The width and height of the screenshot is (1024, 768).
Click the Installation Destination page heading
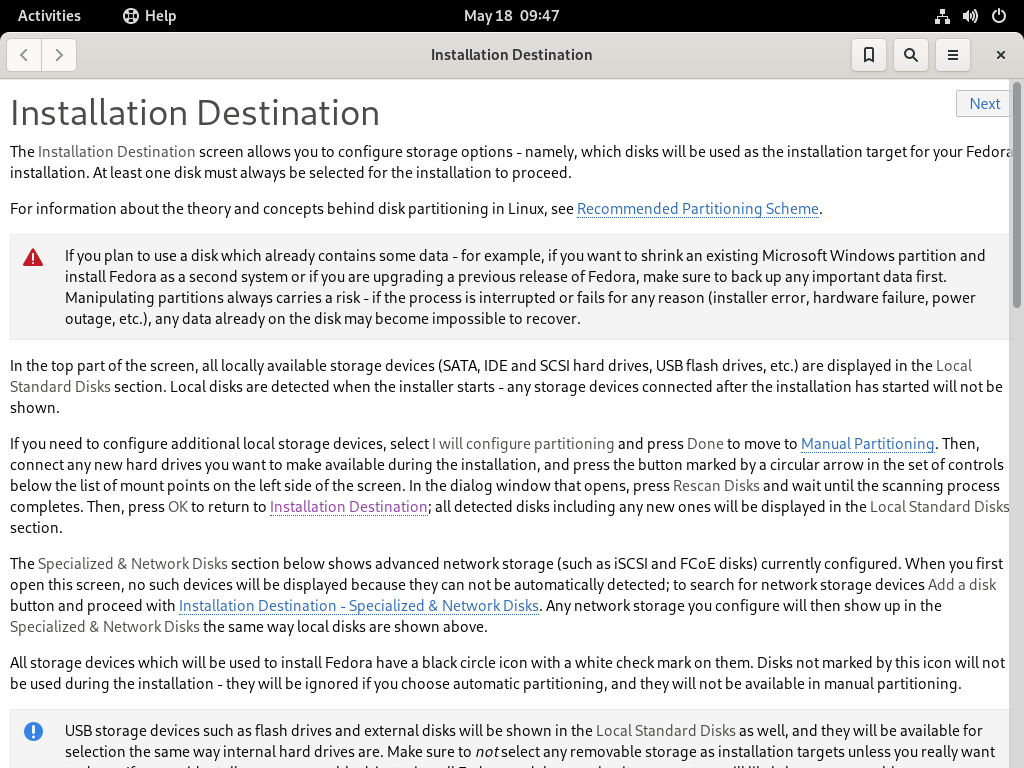tap(195, 113)
